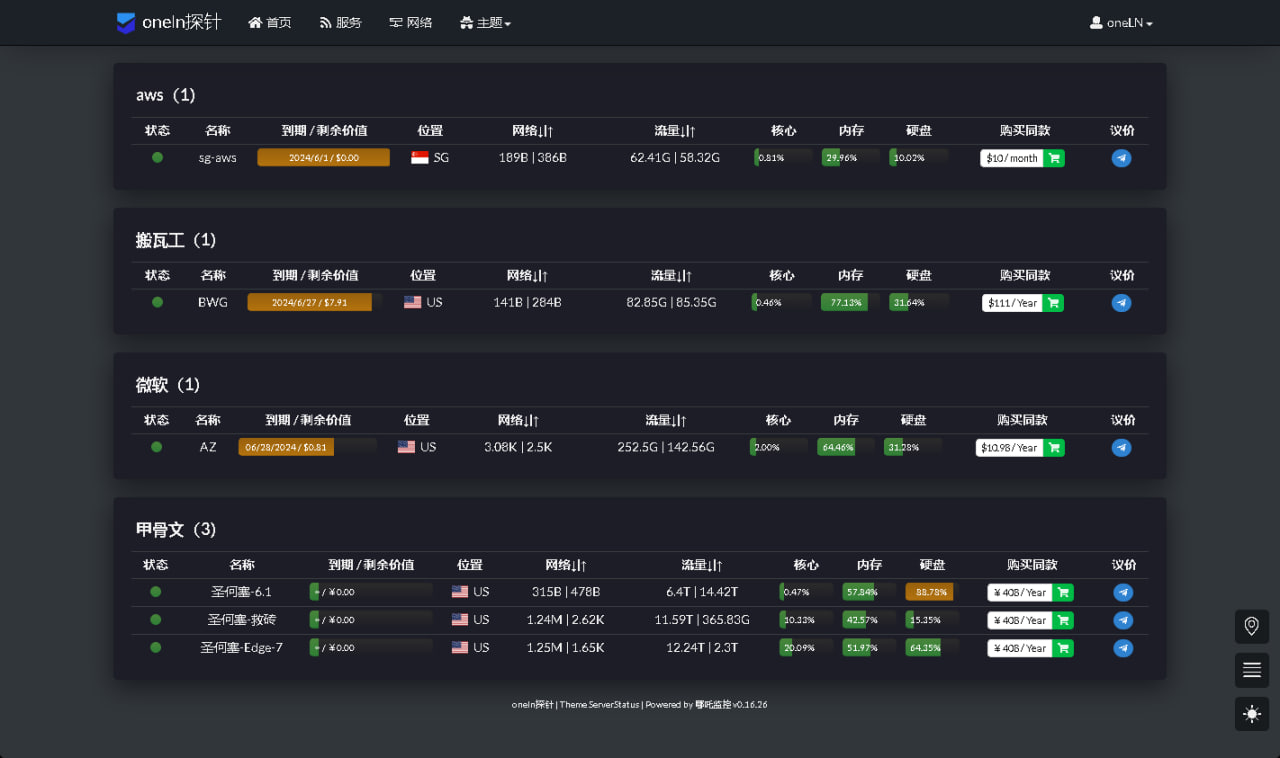The image size is (1280, 758).
Task: Click the Telegram bargain icon for AZ
Action: 1122,448
